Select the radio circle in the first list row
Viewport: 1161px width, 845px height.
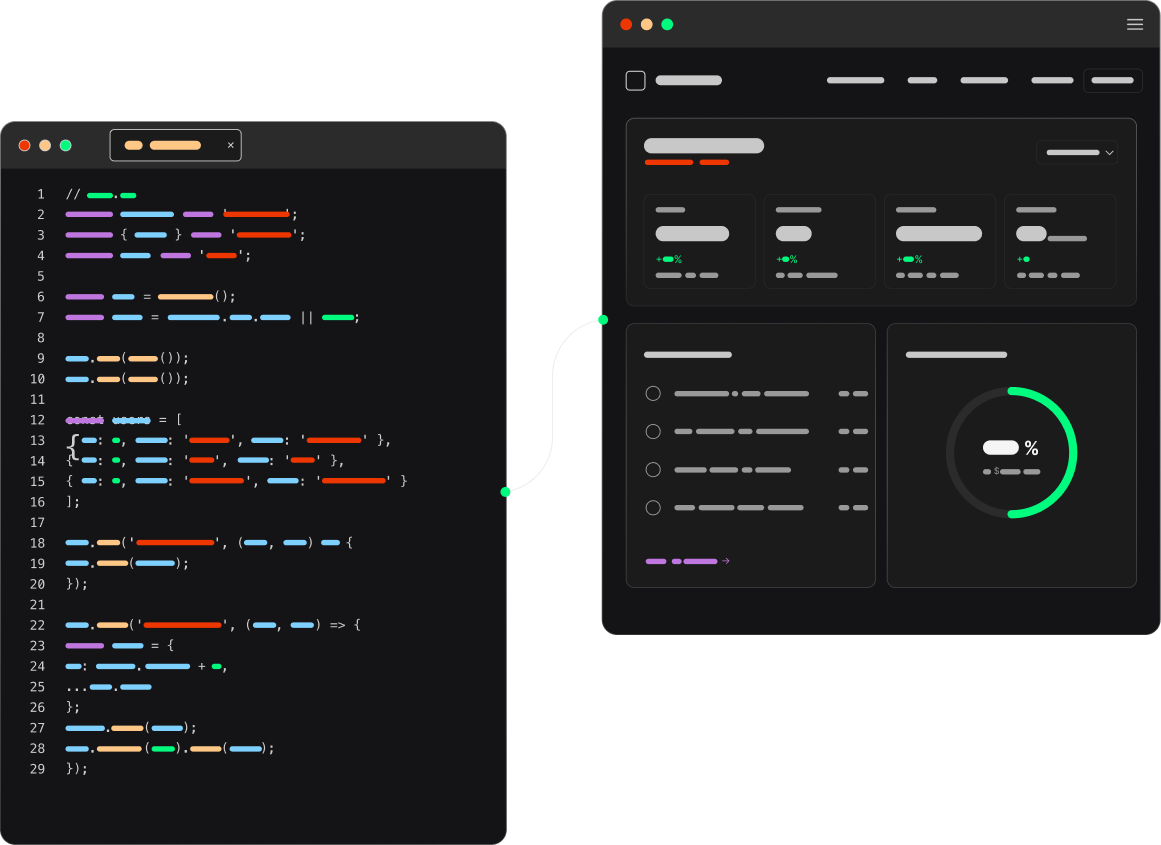tap(653, 393)
